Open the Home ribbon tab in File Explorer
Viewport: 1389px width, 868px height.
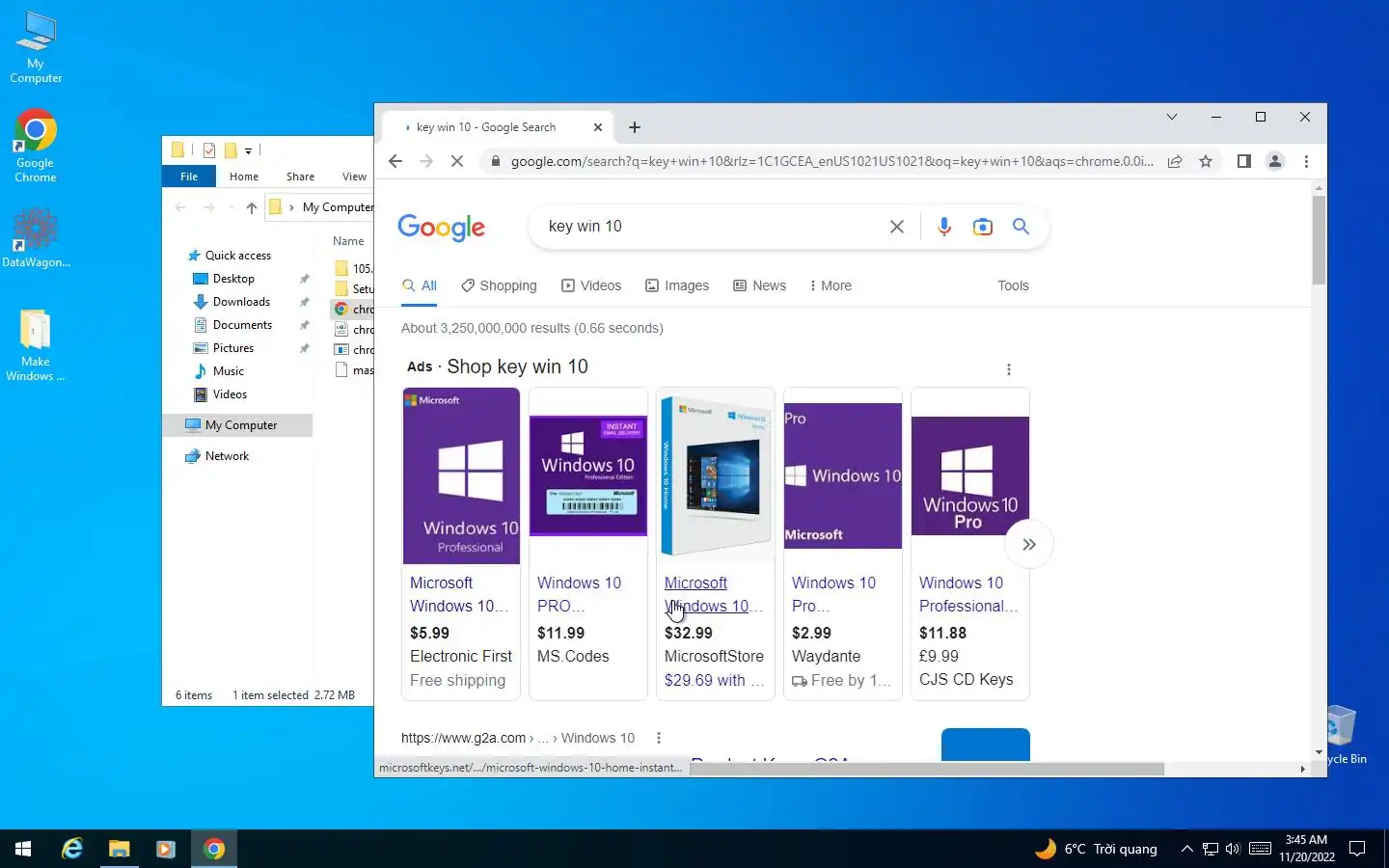(x=244, y=176)
